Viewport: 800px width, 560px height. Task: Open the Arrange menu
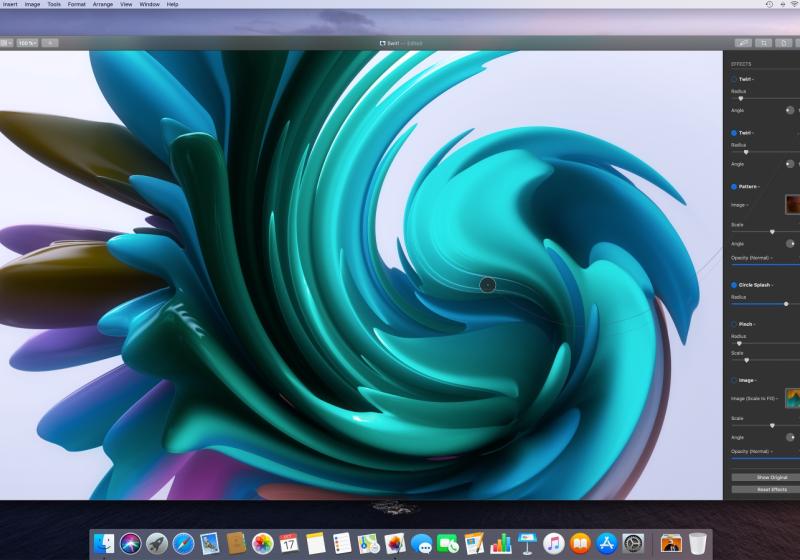pyautogui.click(x=103, y=4)
